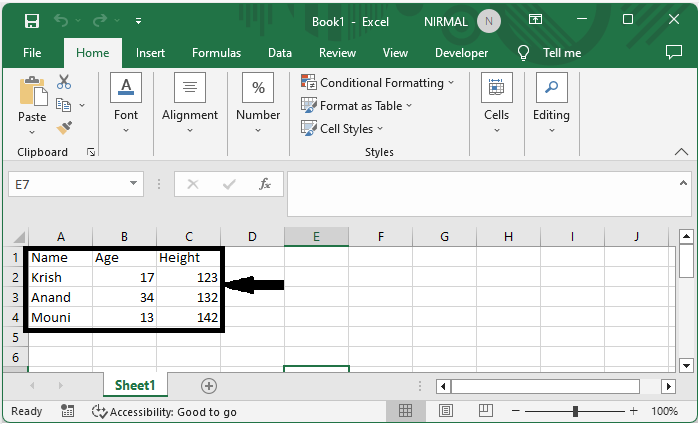The height and width of the screenshot is (424, 699).
Task: Switch to Page Layout view
Action: point(448,411)
